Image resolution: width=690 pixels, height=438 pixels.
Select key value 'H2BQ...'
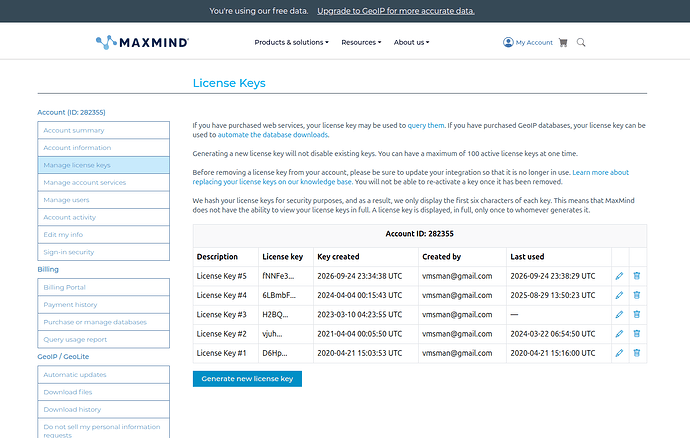point(275,315)
